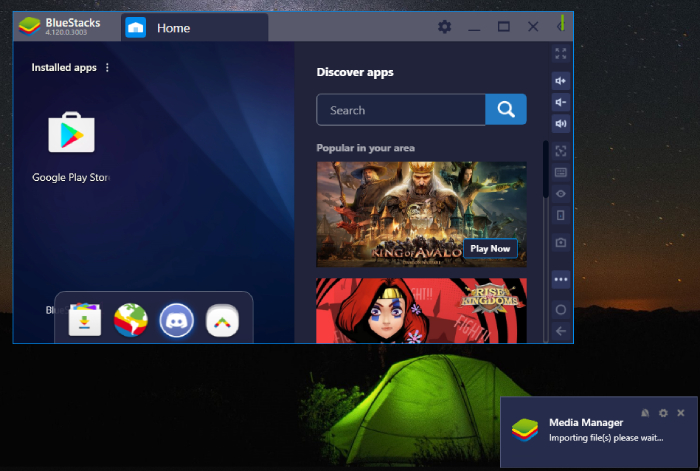This screenshot has width=700, height=471.
Task: Toggle fullscreen with the expand arrows icon
Action: point(561,54)
